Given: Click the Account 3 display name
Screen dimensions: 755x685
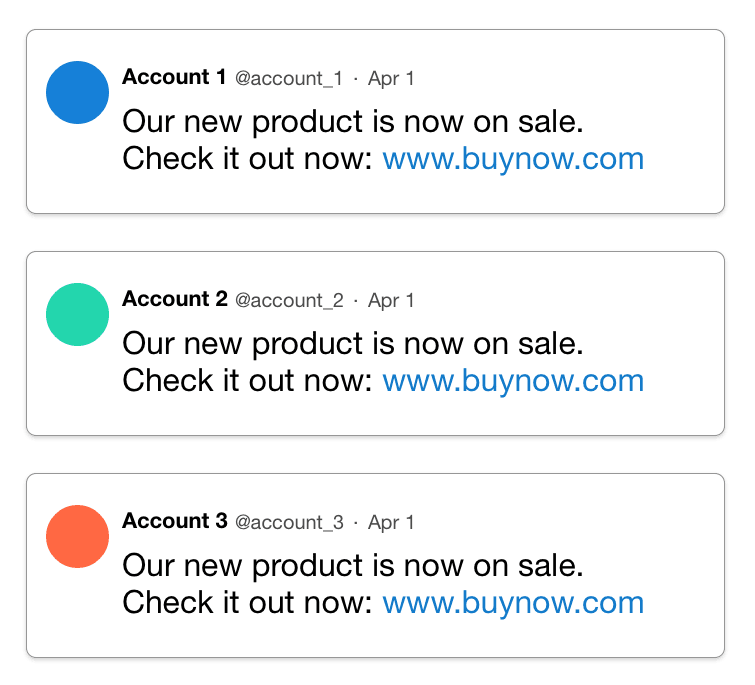Looking at the screenshot, I should pos(174,521).
